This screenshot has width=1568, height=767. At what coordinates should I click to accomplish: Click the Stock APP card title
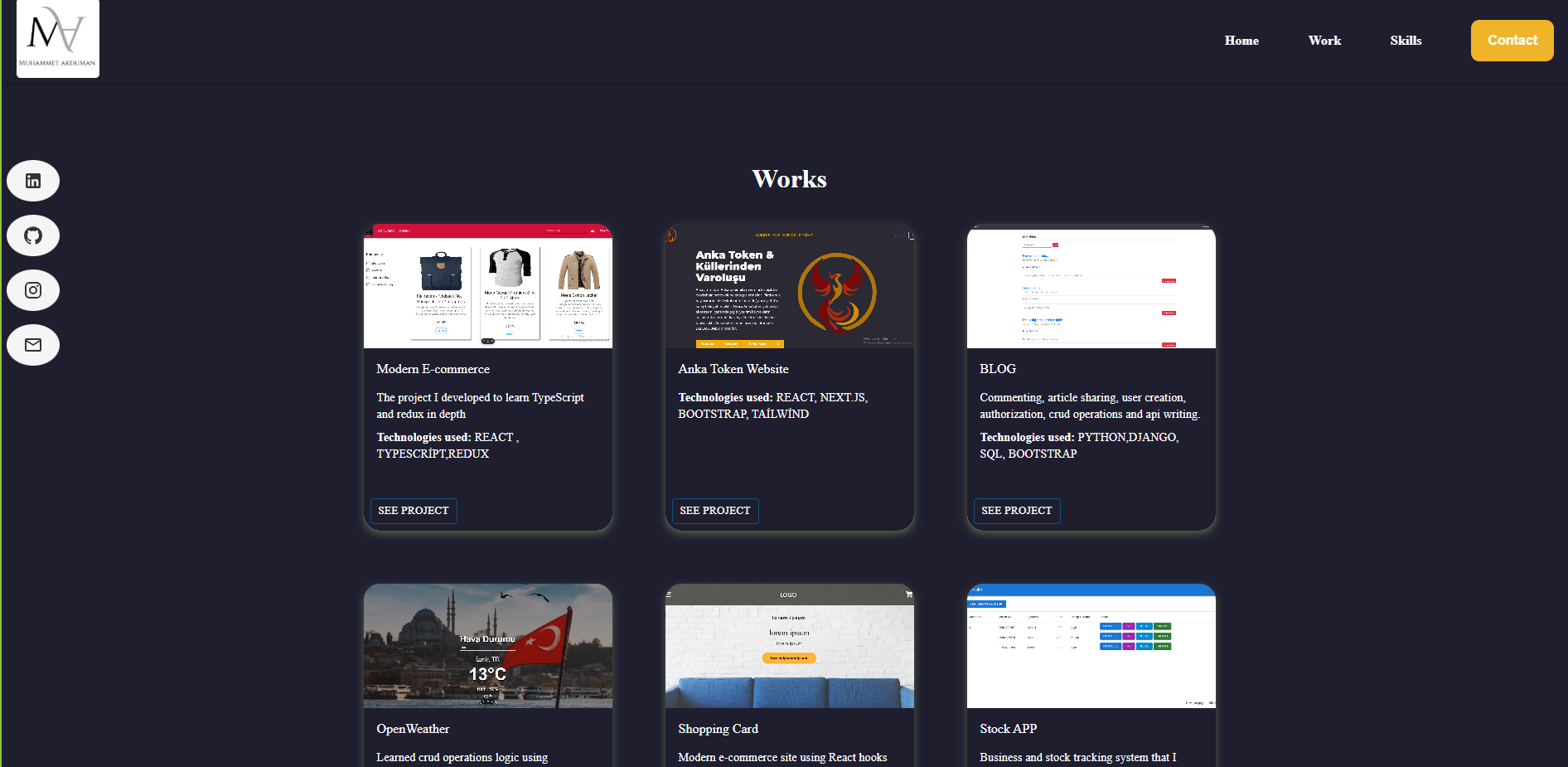click(x=1008, y=729)
